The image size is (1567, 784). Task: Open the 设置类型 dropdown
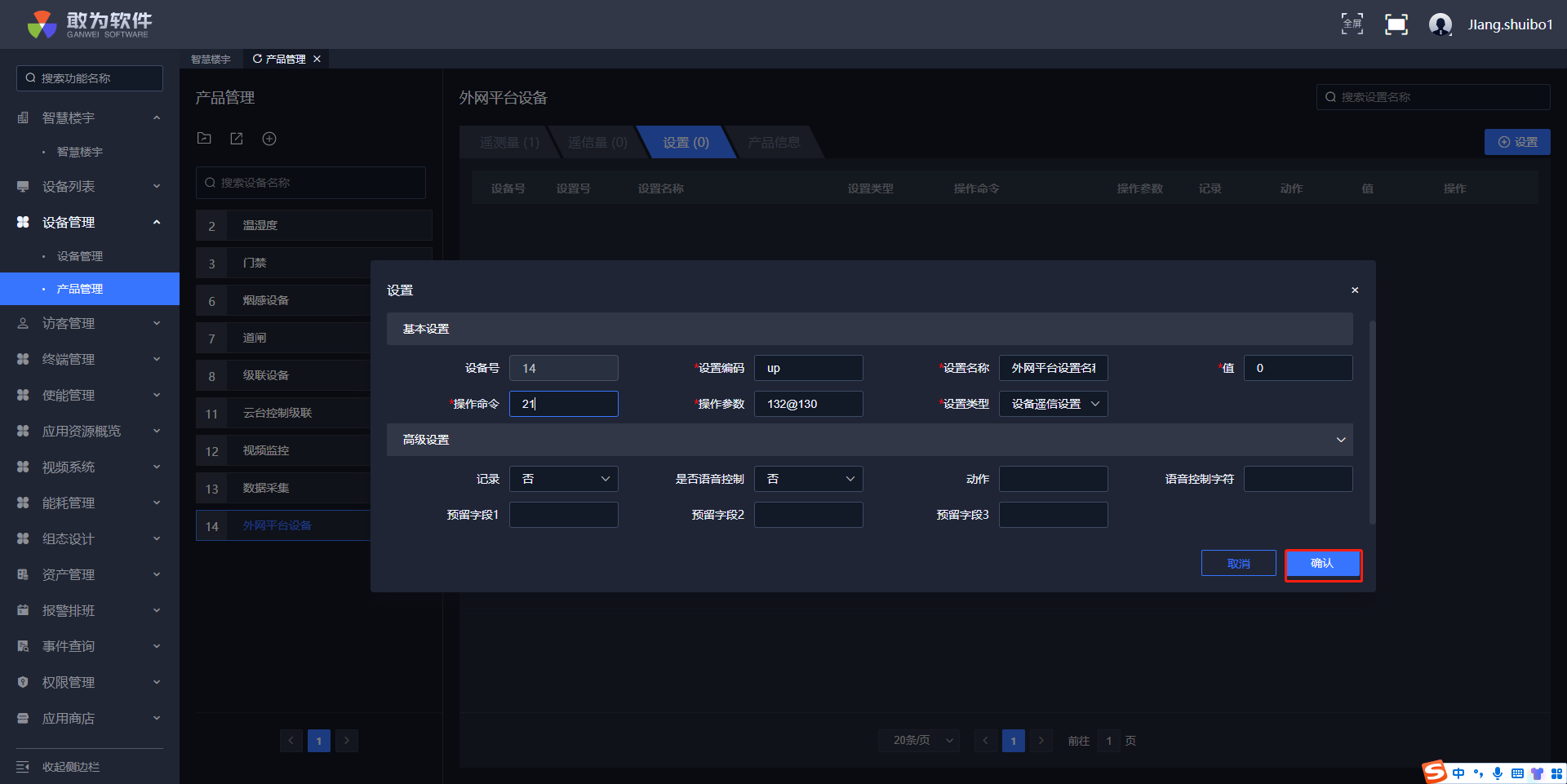1053,404
